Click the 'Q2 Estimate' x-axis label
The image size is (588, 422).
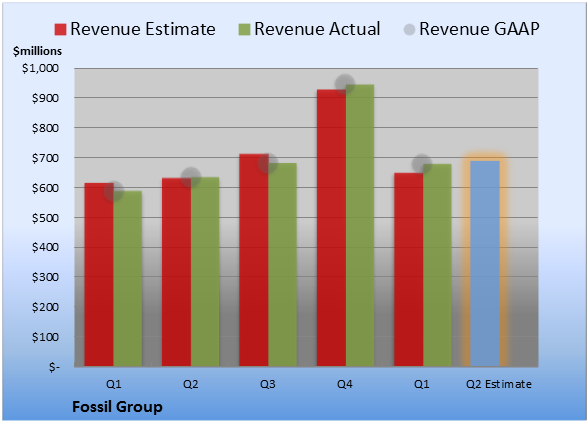pyautogui.click(x=499, y=384)
